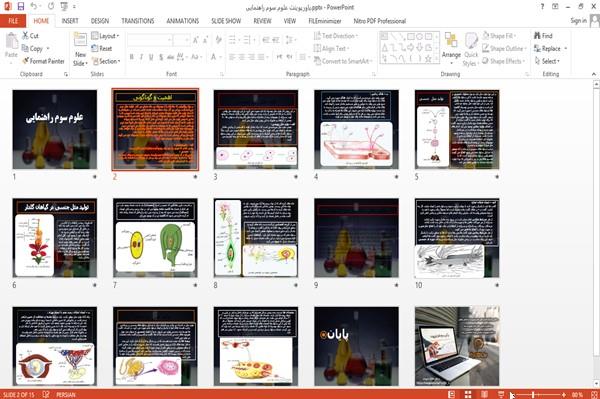600x399 pixels.
Task: Expand Shape Effects dropdown
Action: pyautogui.click(x=504, y=61)
